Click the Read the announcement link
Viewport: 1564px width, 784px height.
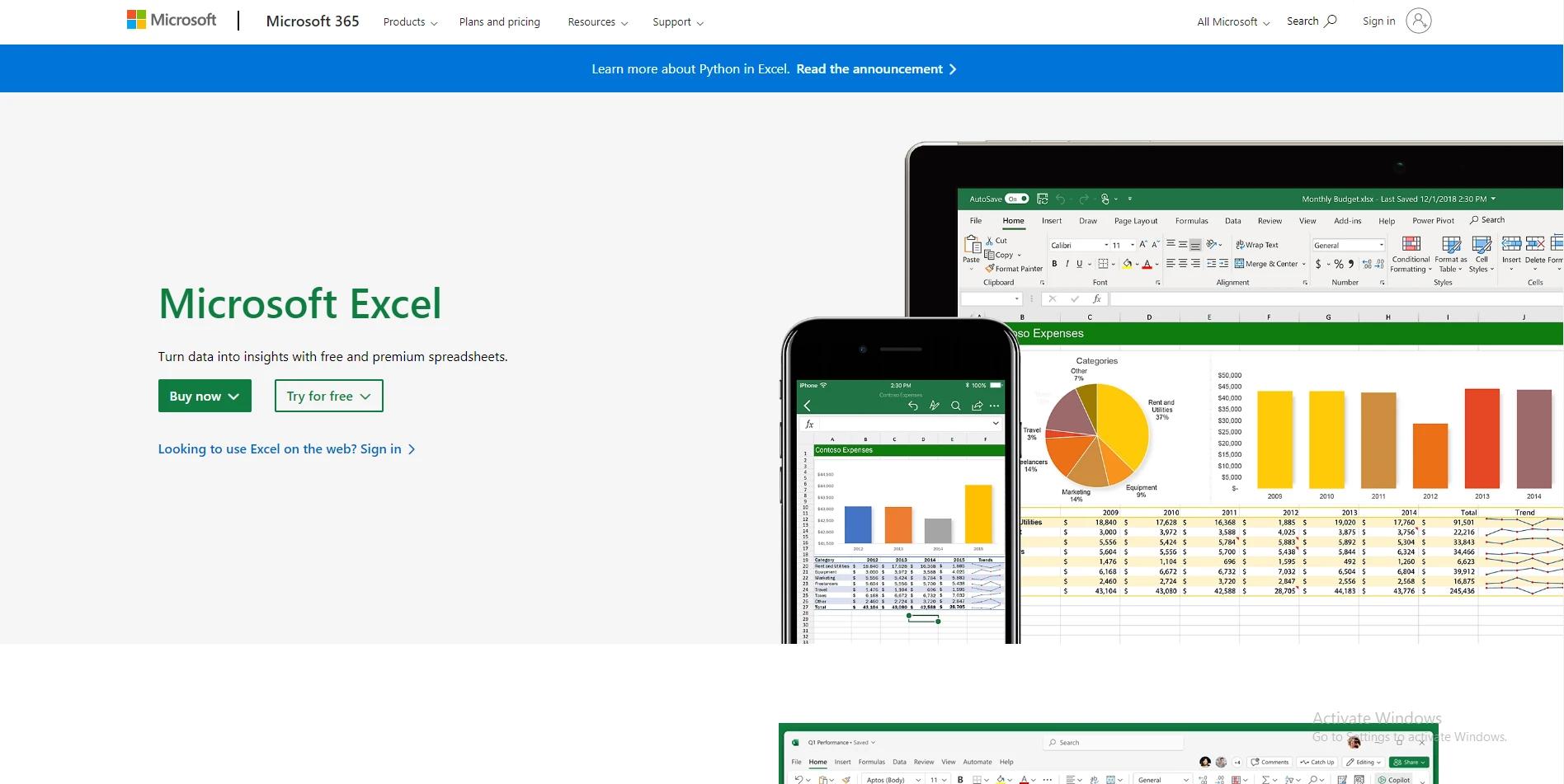876,69
